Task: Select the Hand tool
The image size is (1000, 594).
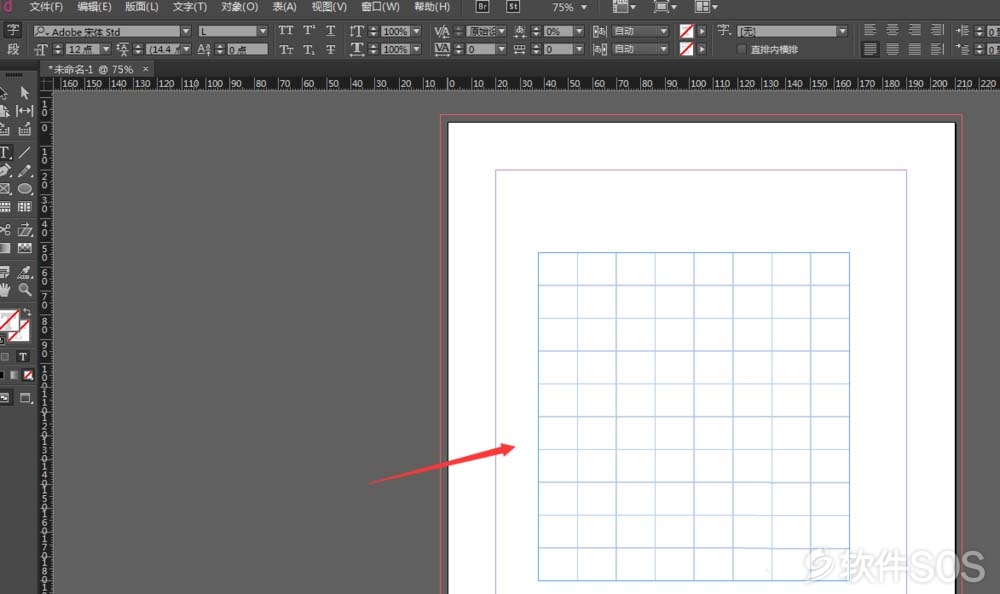Action: pyautogui.click(x=5, y=290)
